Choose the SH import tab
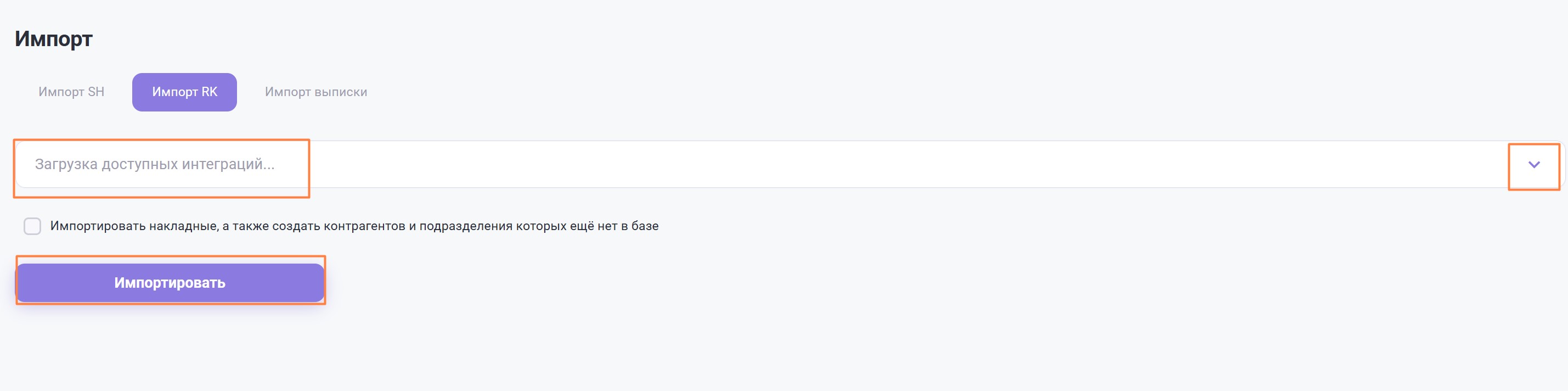Screen dimensions: 1568x391 coord(71,92)
